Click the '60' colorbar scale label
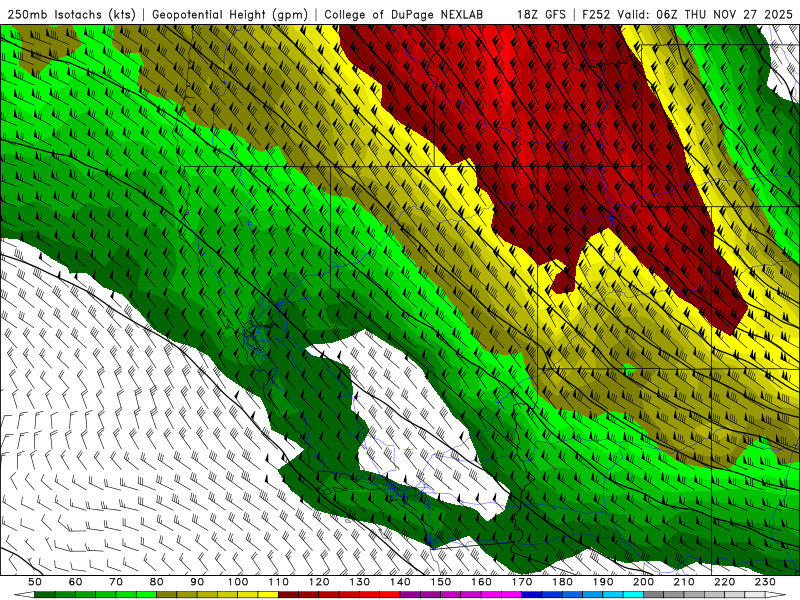Screen dimensions: 800x600 click(x=75, y=582)
